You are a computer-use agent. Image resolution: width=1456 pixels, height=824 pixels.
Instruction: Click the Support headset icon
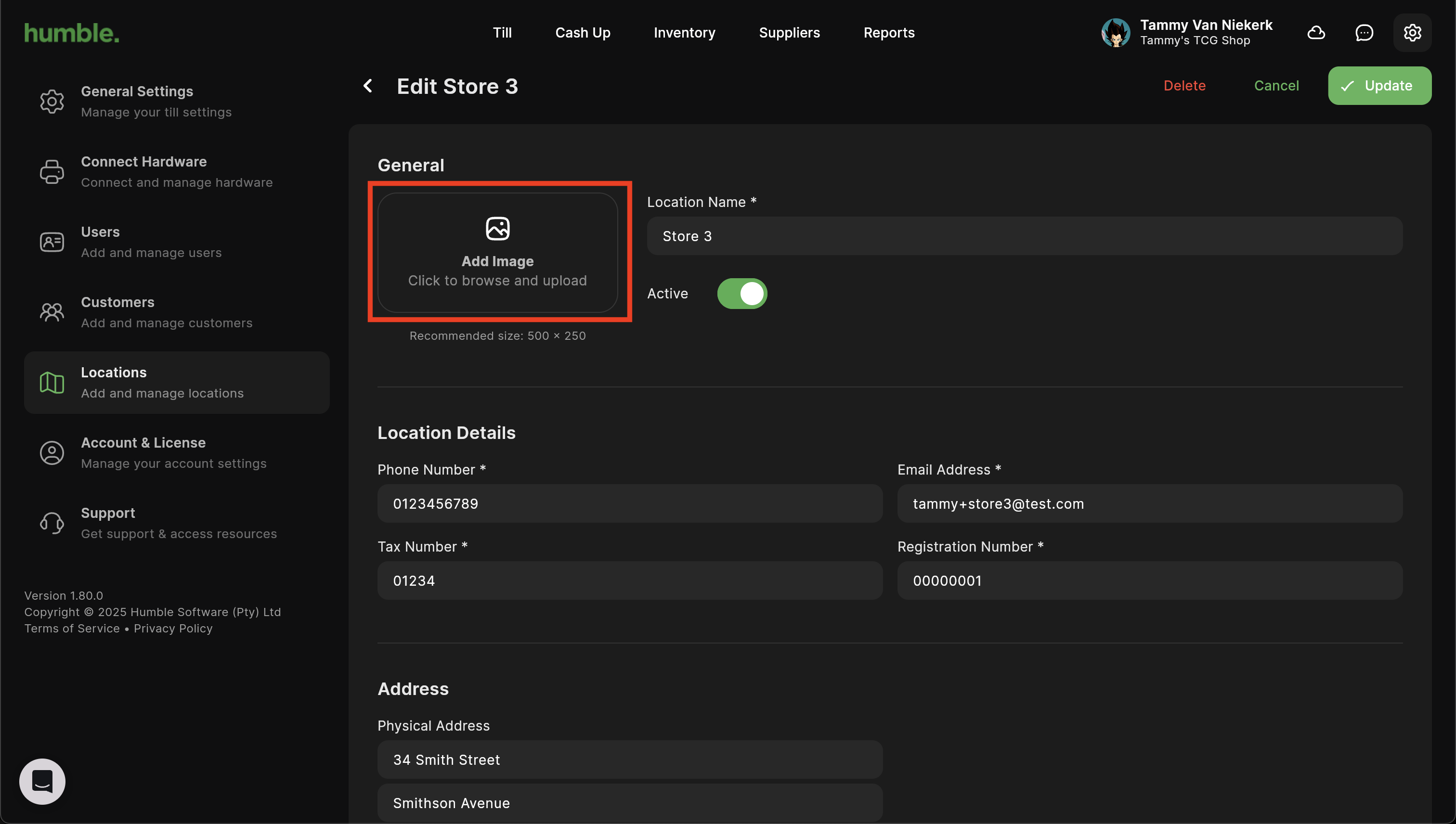(x=52, y=523)
